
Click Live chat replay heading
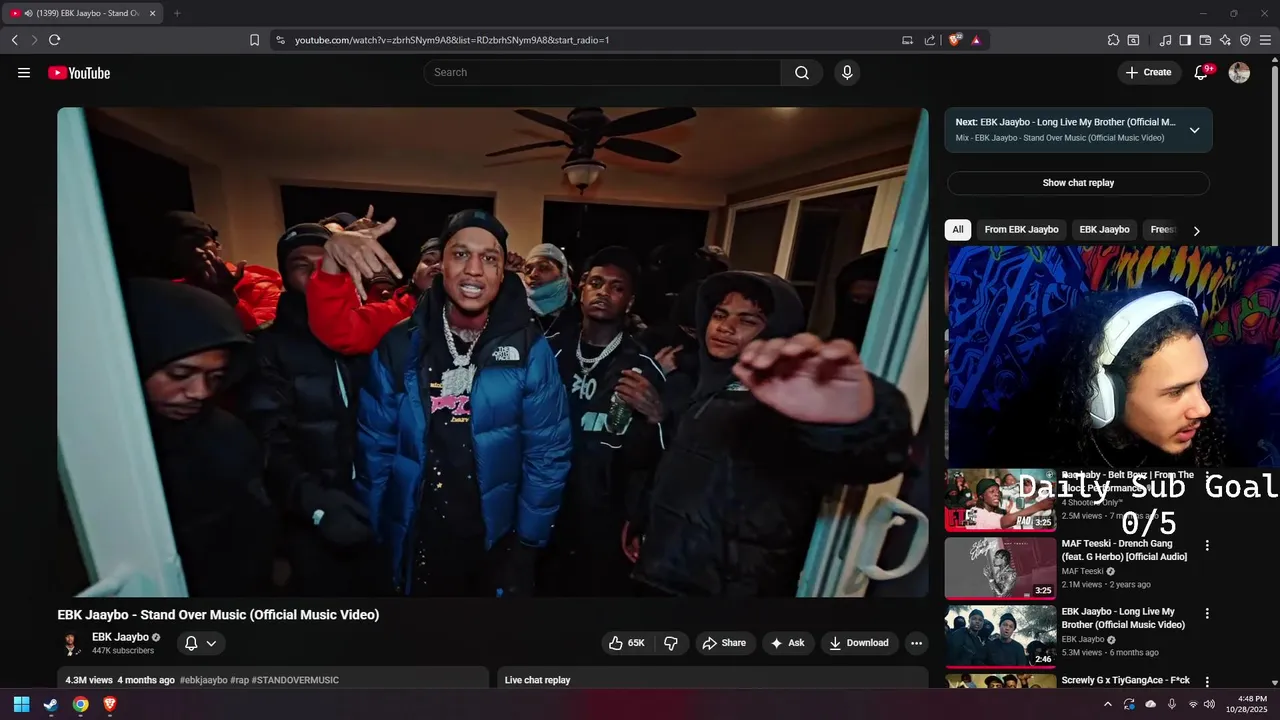pyautogui.click(x=537, y=680)
